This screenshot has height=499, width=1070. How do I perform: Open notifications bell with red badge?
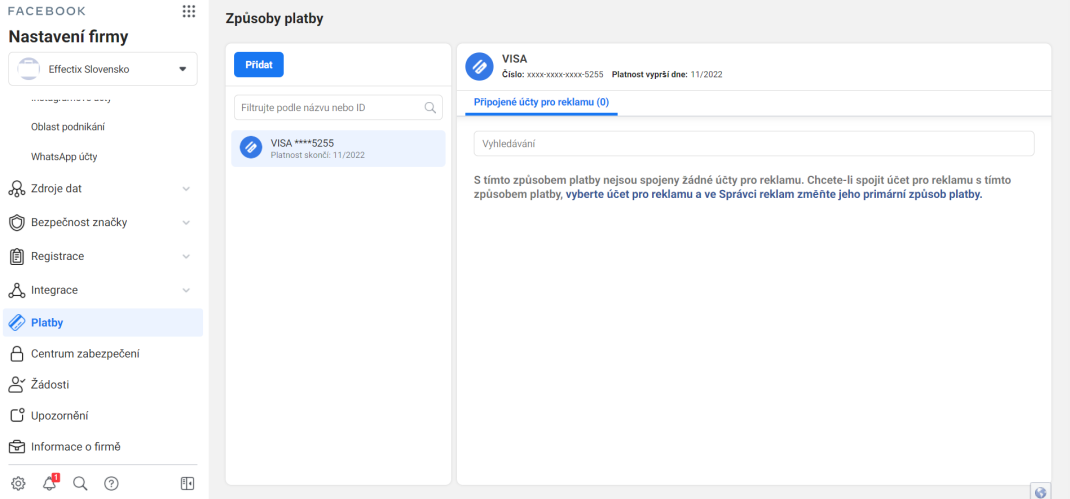click(x=49, y=483)
